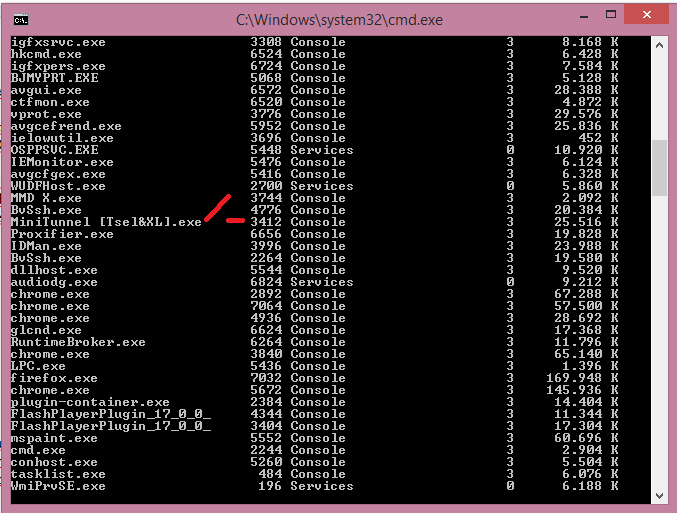Click the ctfmon.exe process name
The height and width of the screenshot is (513, 677).
click(50, 102)
